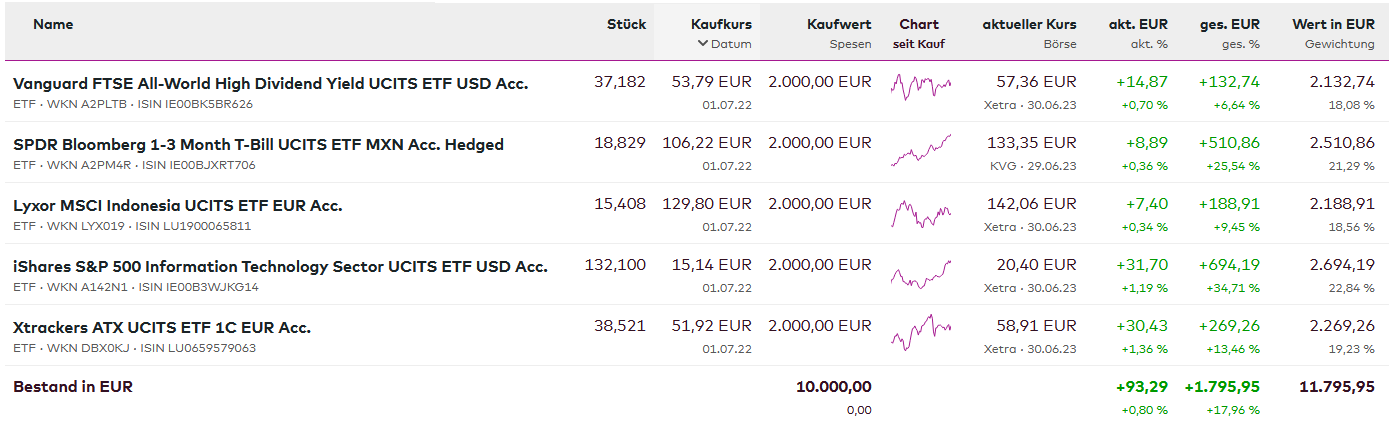
Task: Open the iShares S&P 500 IT sparkline chart
Action: click(920, 273)
